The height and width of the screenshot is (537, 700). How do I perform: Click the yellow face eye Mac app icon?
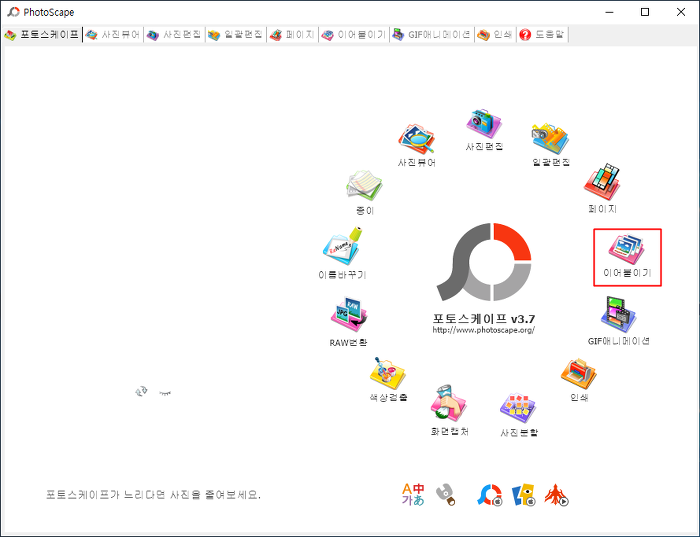click(x=523, y=495)
